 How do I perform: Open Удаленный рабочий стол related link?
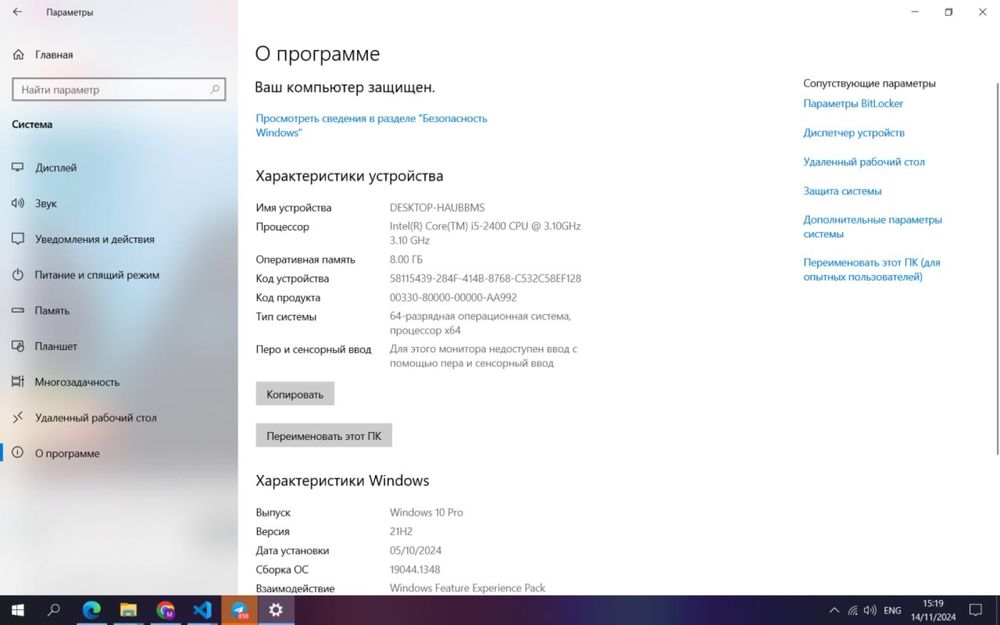864,162
